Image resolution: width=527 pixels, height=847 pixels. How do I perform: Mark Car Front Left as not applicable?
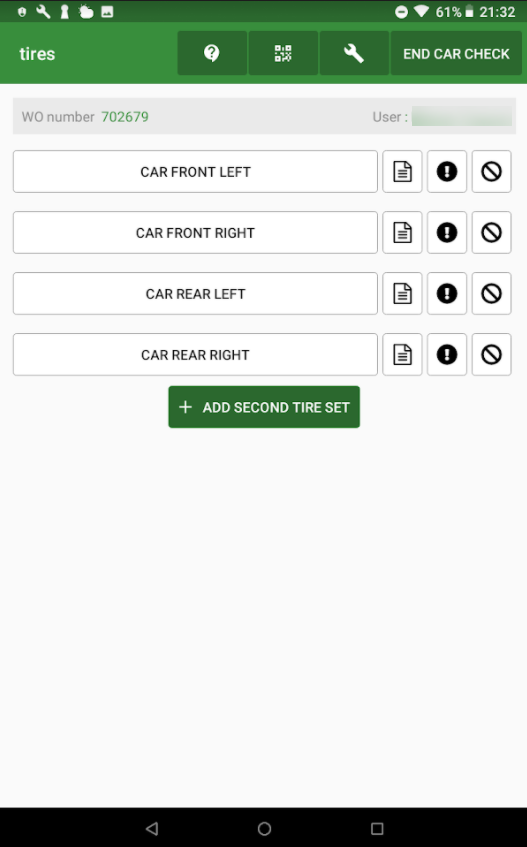(491, 172)
